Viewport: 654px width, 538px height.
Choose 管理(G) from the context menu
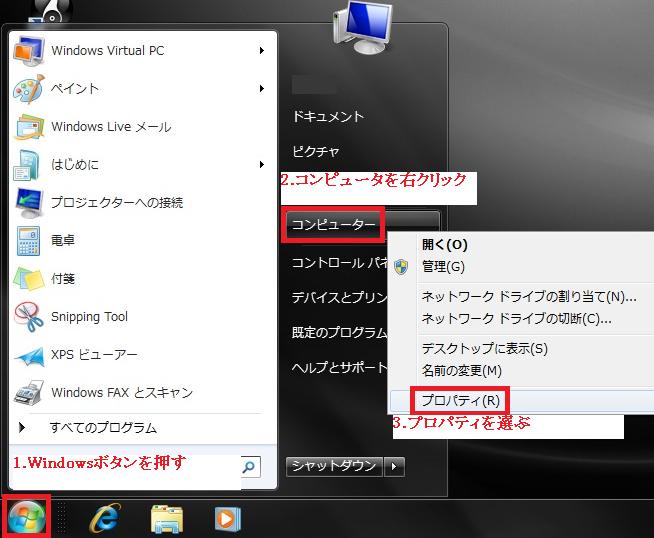443,267
